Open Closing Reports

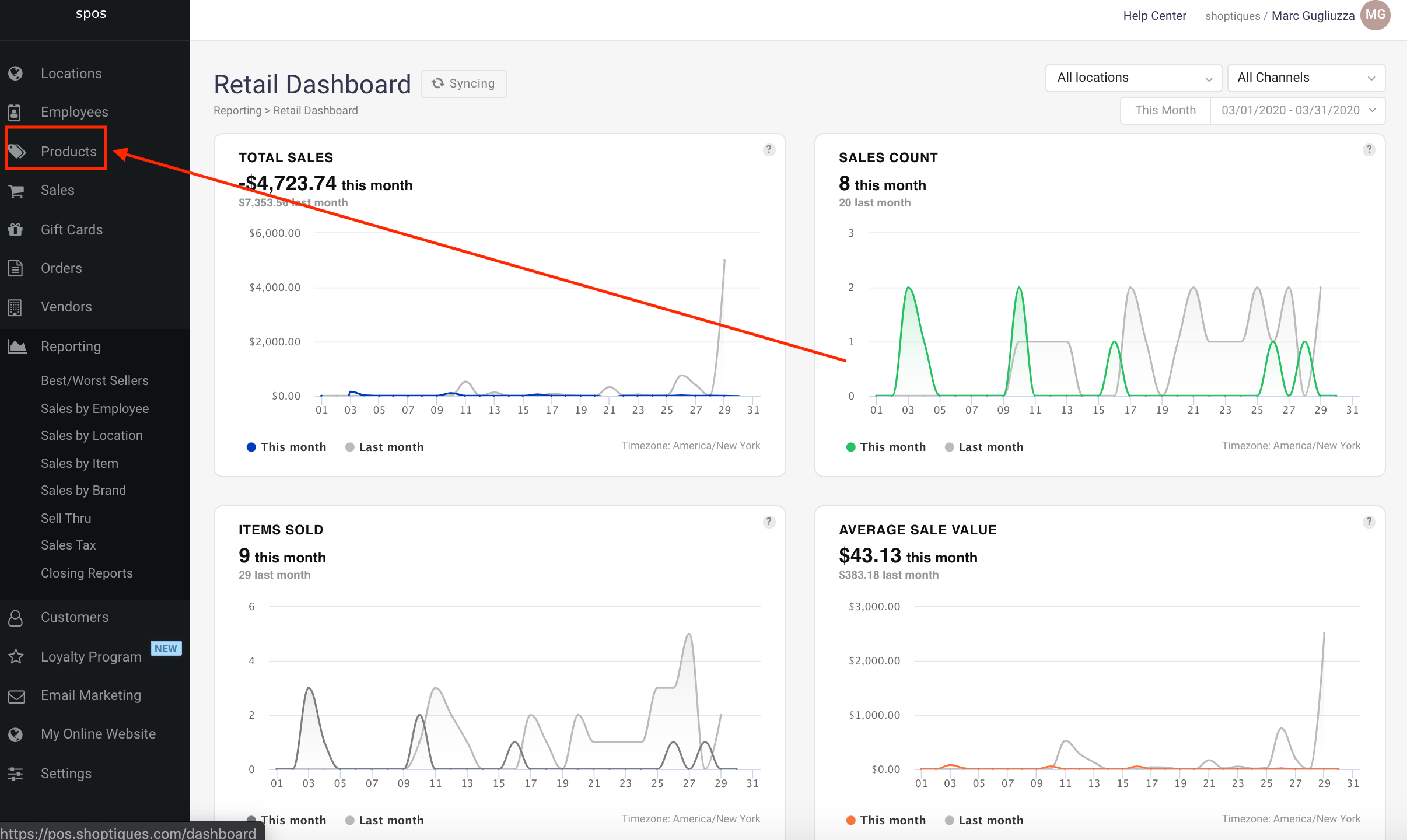(x=87, y=573)
